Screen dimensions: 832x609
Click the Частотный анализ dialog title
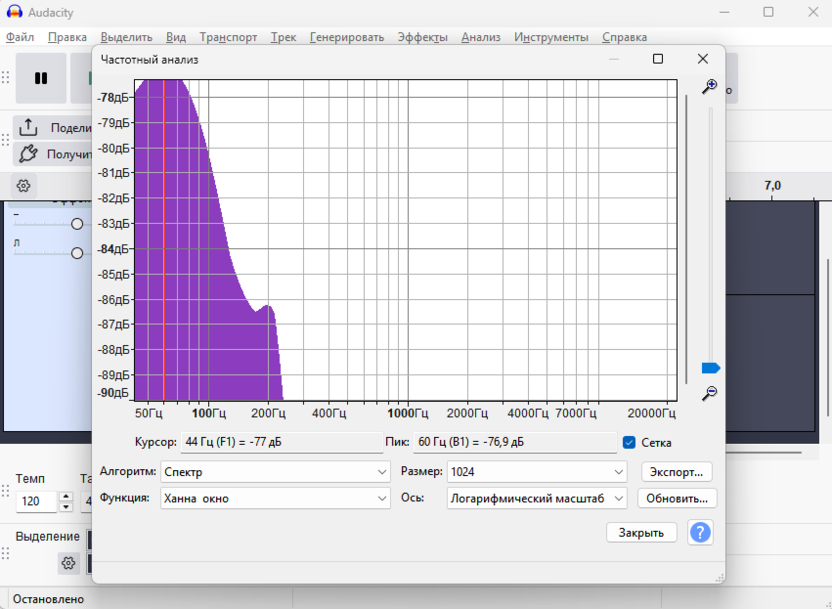tap(150, 59)
